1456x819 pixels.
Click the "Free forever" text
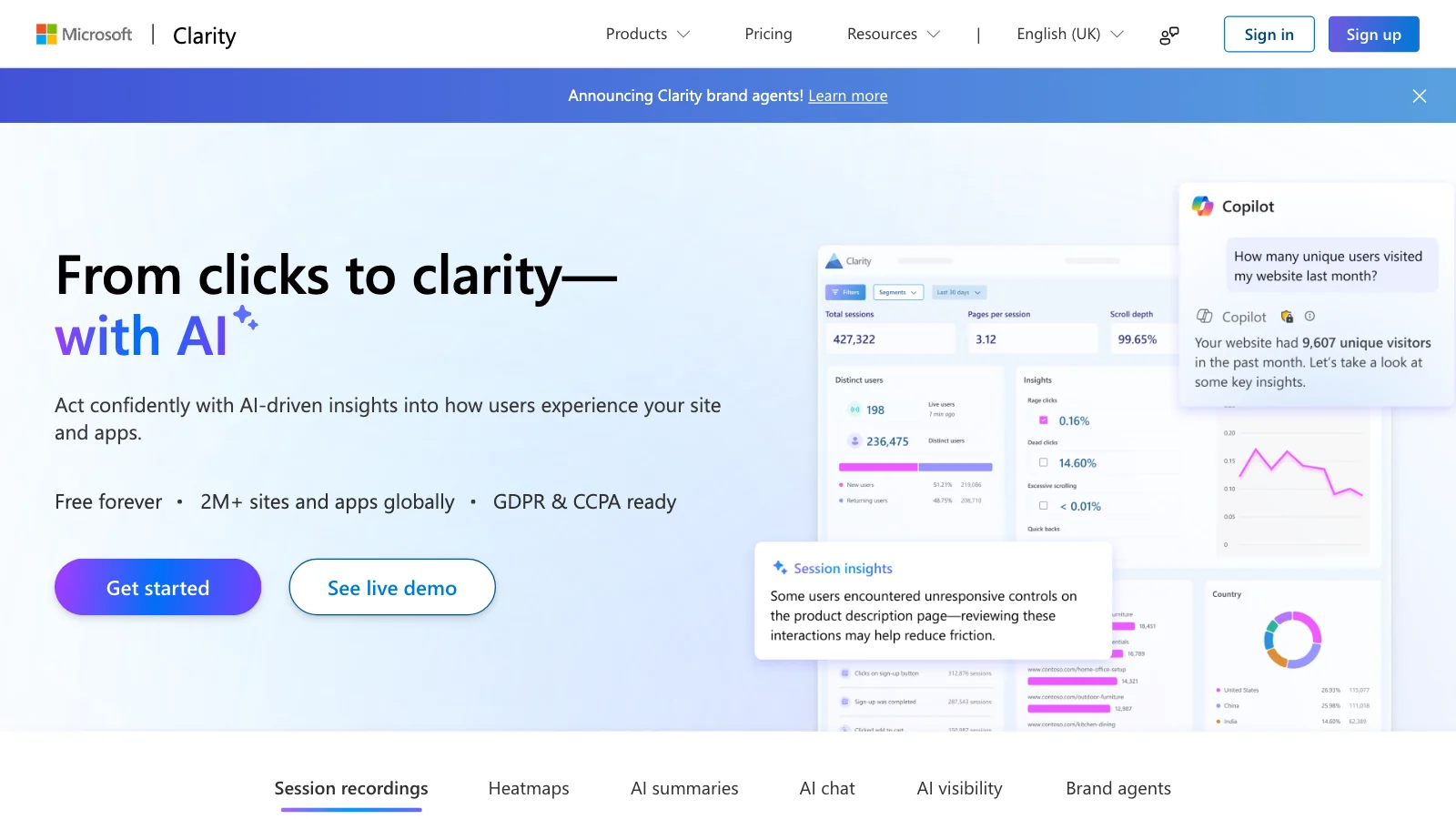[x=108, y=502]
